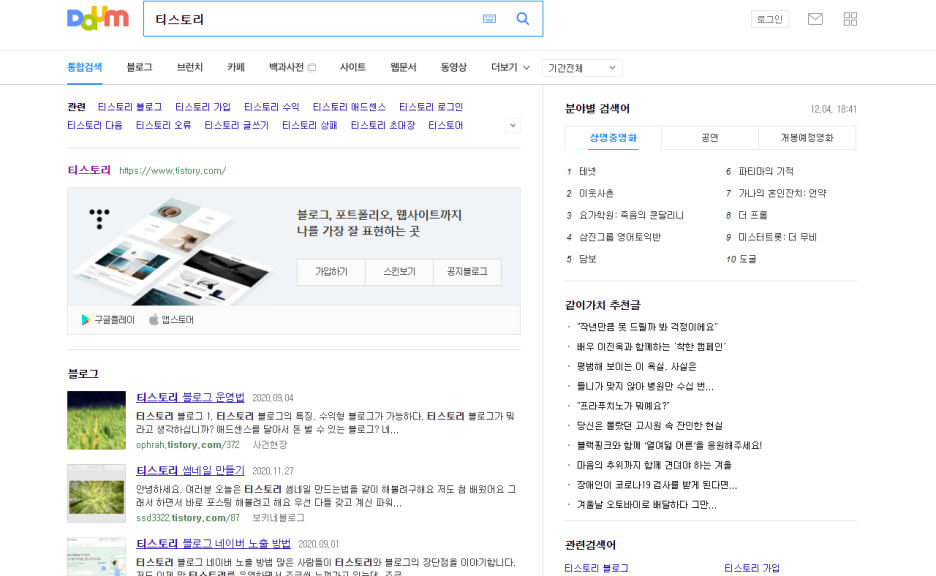Click the 공지블로그 button

click(x=467, y=272)
